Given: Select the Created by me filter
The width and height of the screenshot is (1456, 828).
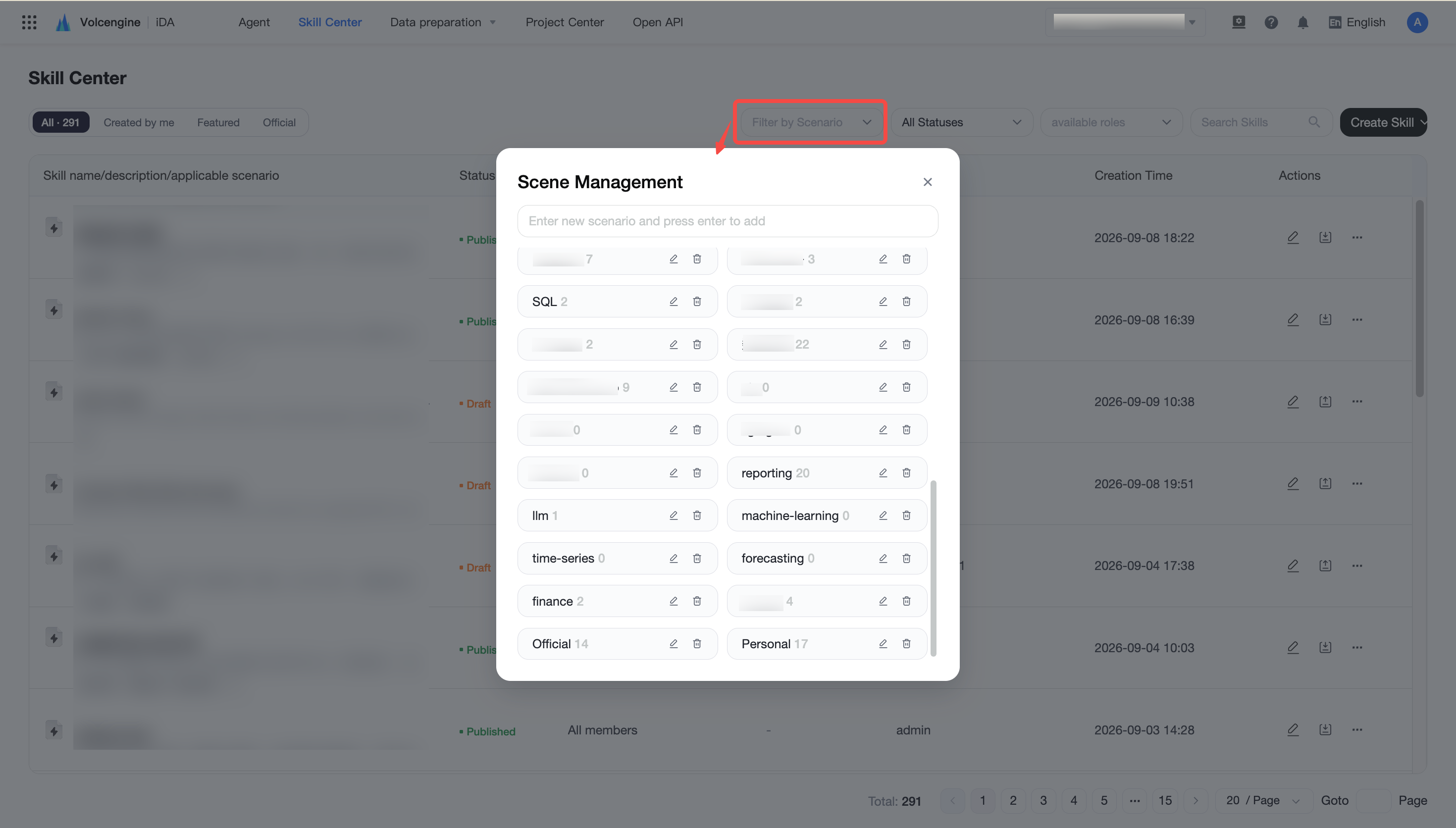Looking at the screenshot, I should 139,122.
